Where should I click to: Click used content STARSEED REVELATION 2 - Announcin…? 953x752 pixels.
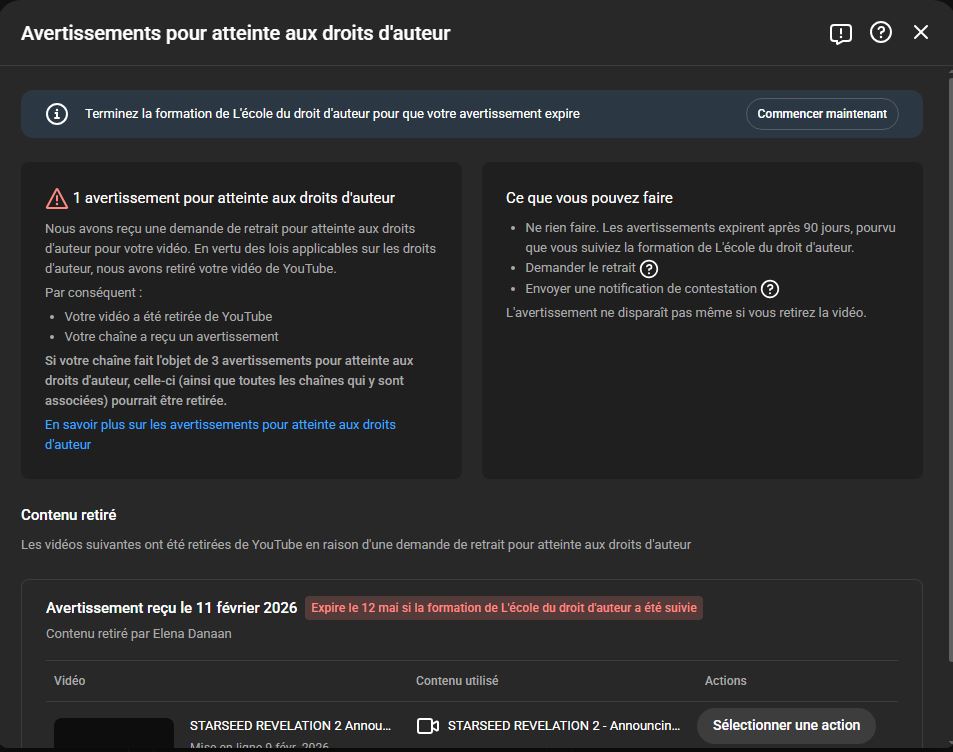coord(564,726)
